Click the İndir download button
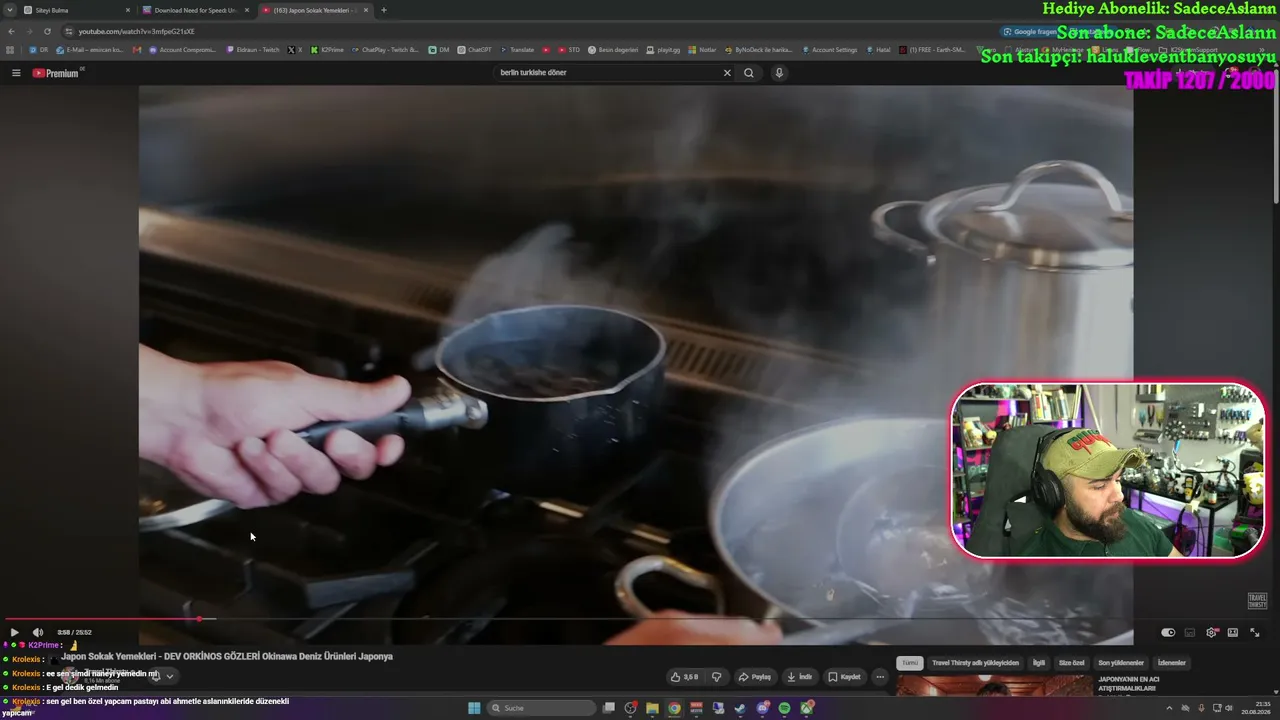This screenshot has height=720, width=1280. [x=800, y=677]
